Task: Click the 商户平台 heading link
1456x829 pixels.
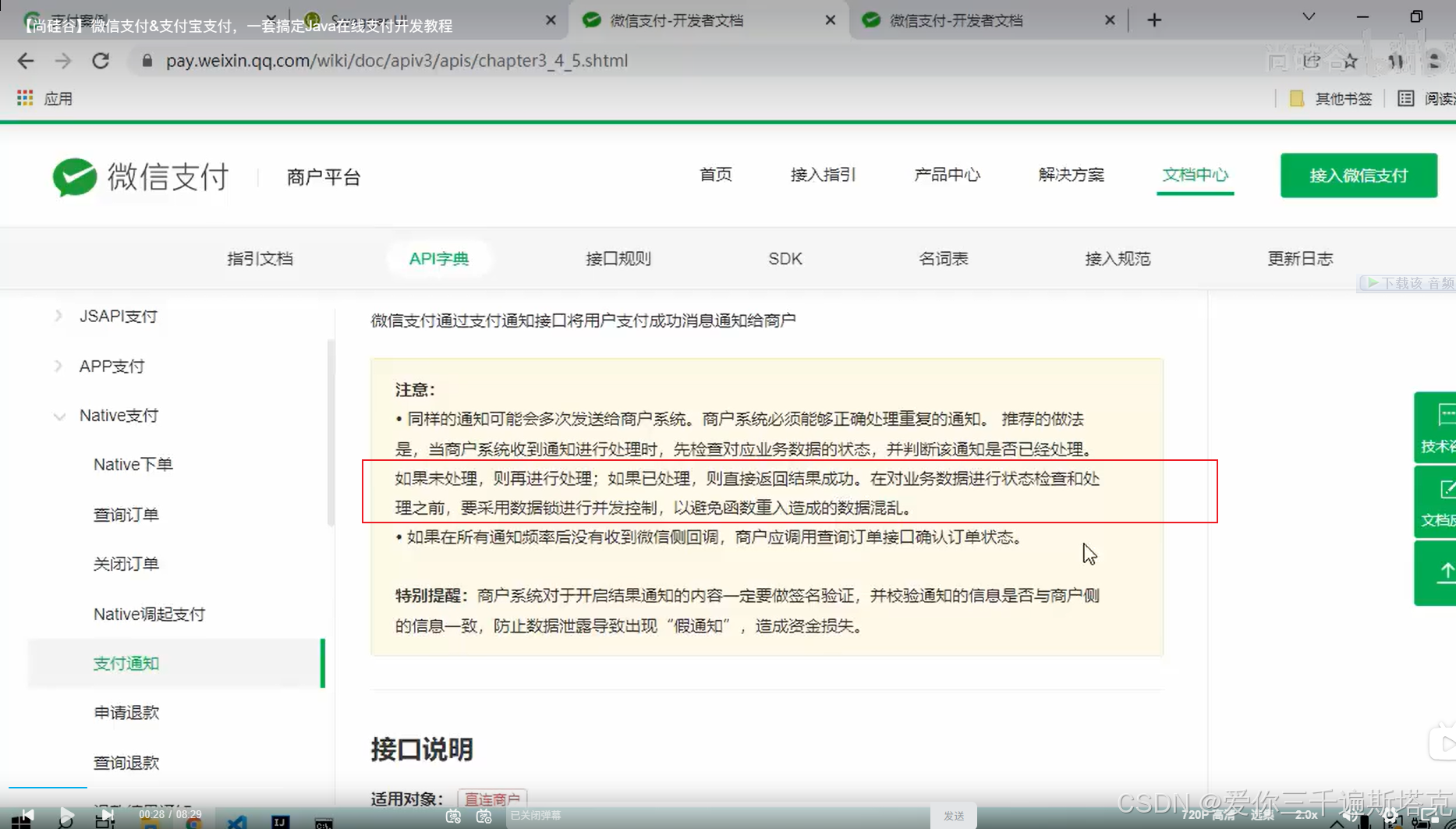Action: [x=324, y=177]
